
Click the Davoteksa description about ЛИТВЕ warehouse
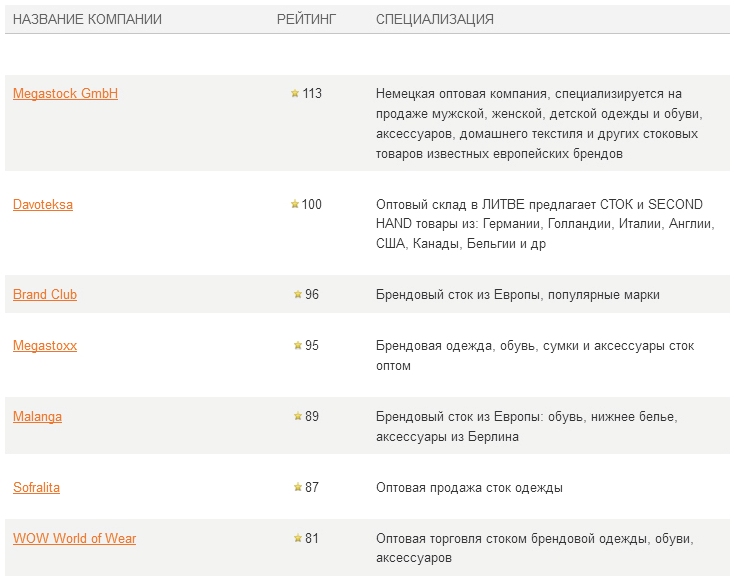click(545, 224)
